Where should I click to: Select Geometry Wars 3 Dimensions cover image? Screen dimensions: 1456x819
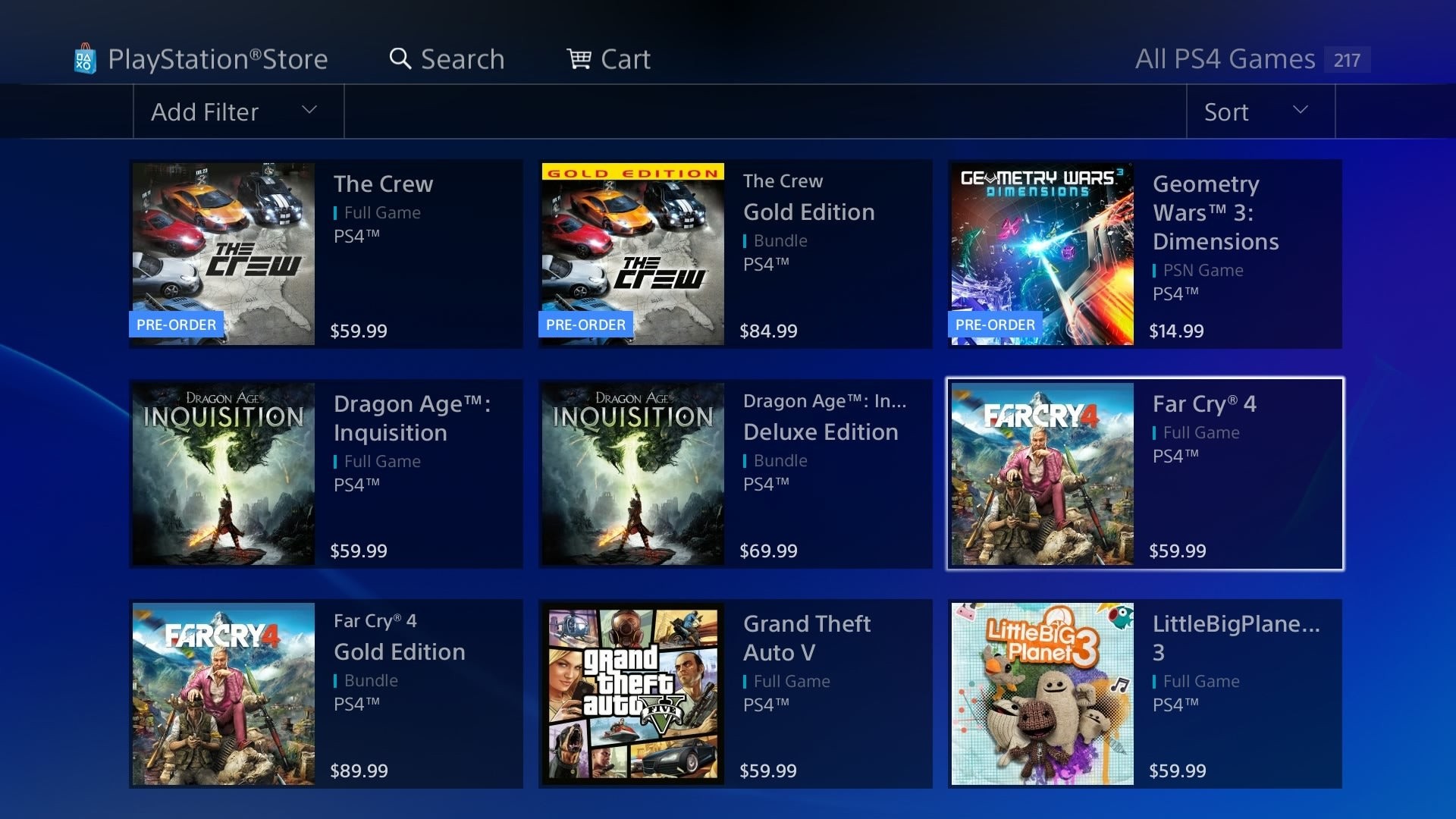pyautogui.click(x=1043, y=254)
